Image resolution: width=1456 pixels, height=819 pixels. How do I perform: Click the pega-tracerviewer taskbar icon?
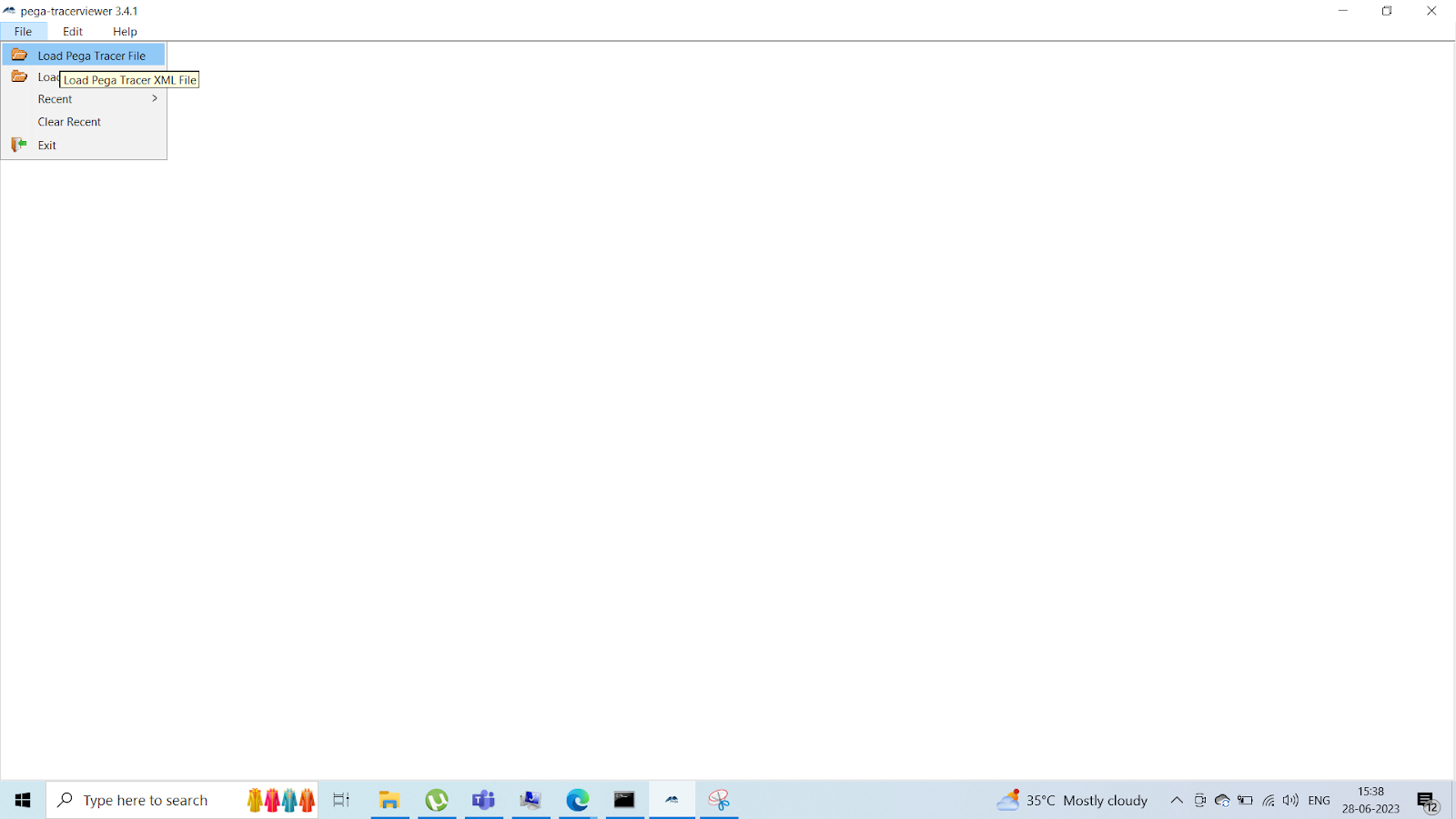click(672, 800)
